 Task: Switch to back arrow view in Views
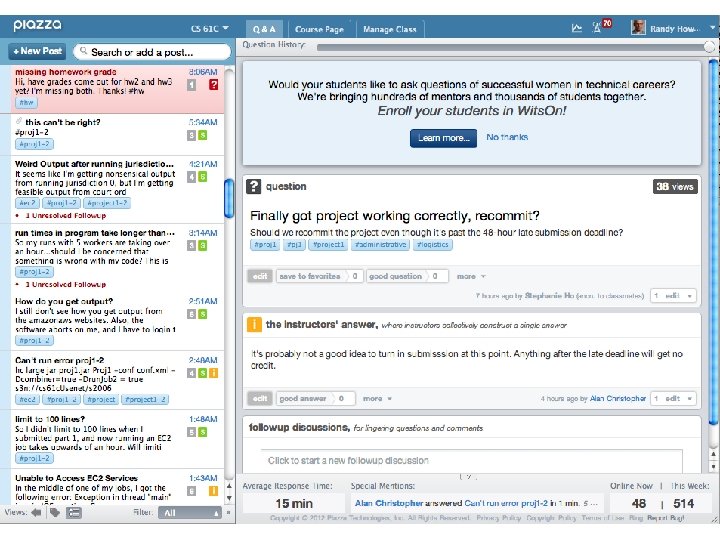coord(36,512)
